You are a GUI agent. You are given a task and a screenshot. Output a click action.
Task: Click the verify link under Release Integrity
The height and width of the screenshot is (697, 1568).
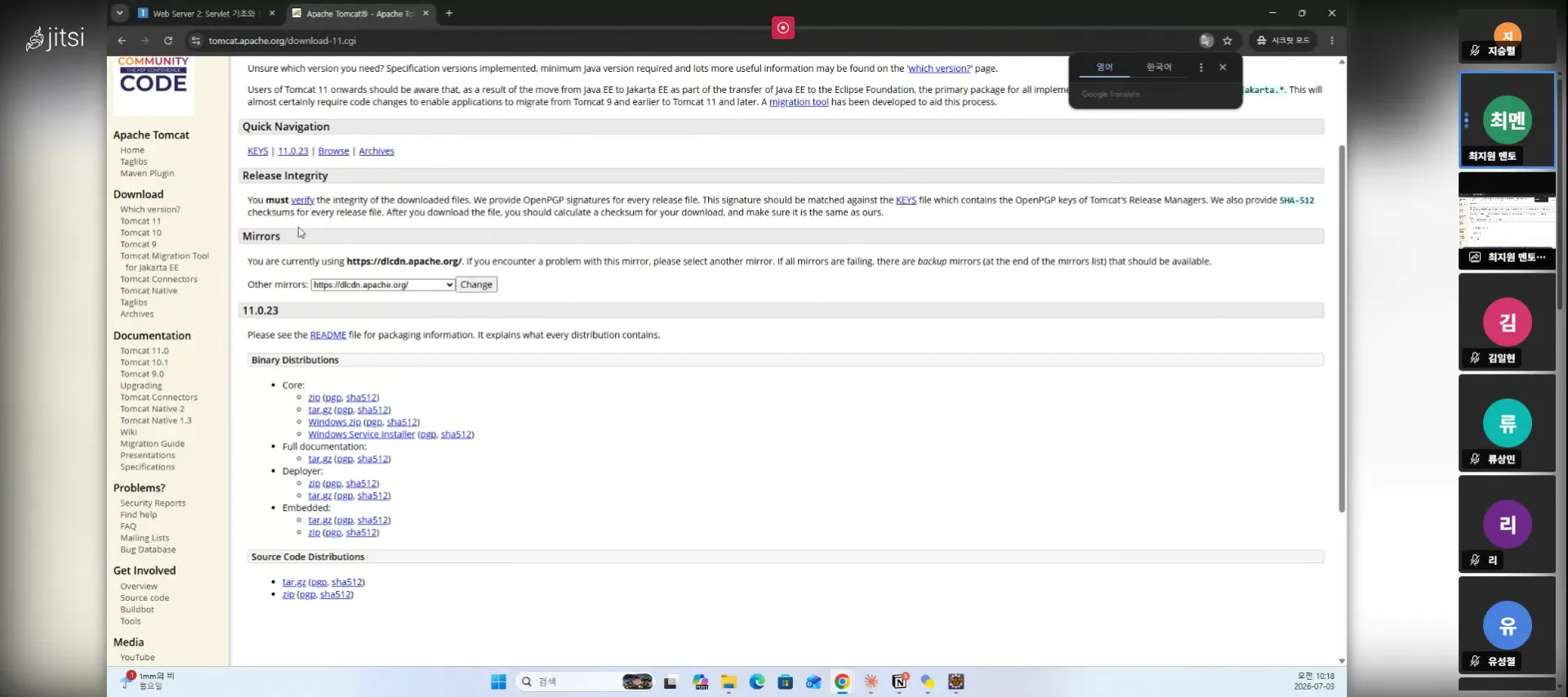[x=302, y=200]
